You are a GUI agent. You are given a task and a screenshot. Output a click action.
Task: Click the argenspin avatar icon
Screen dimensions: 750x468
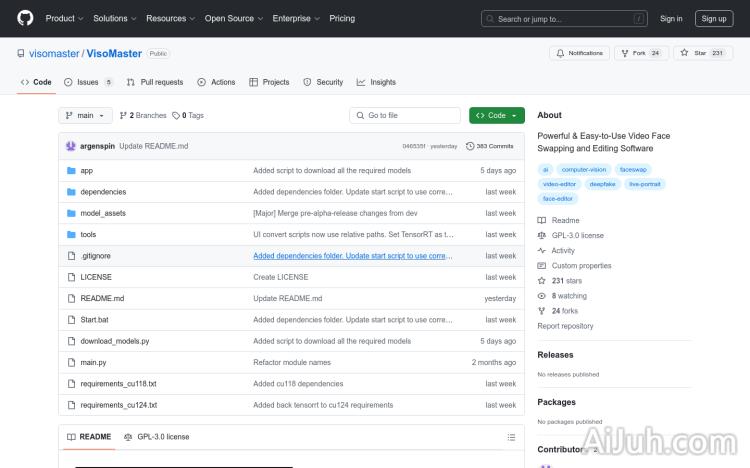click(71, 146)
